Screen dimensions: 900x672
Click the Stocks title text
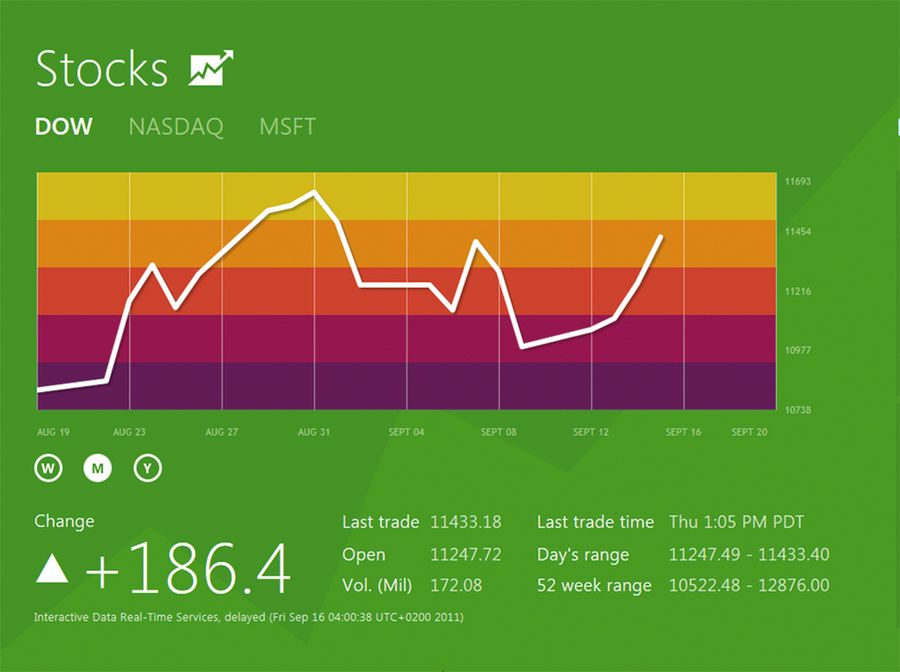(x=102, y=68)
